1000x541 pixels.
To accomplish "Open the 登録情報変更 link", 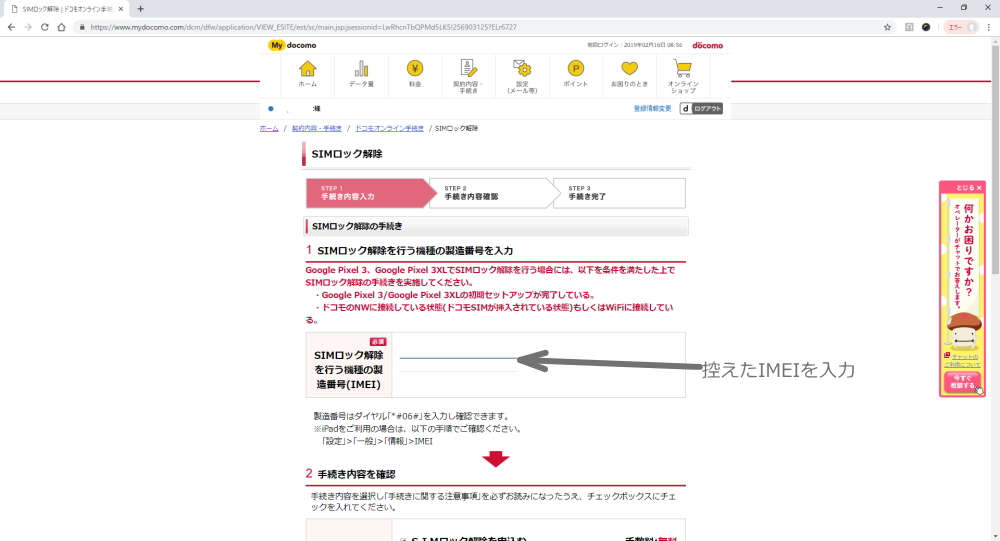I will click(652, 108).
